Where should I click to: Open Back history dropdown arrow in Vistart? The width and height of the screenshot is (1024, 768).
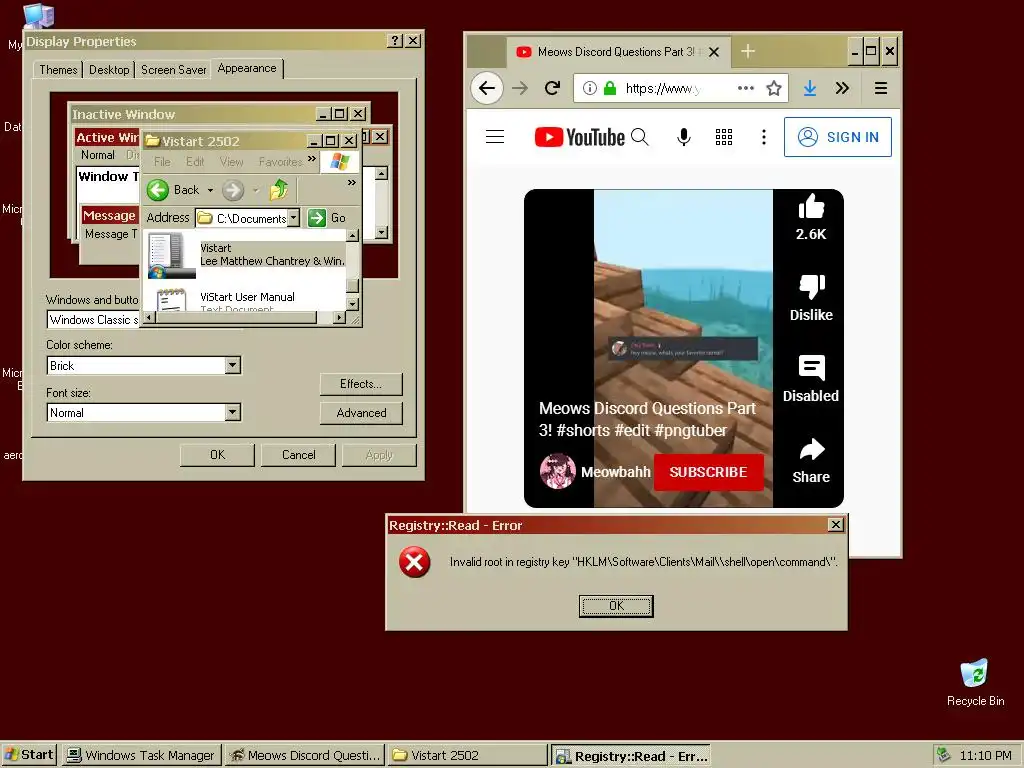(210, 191)
